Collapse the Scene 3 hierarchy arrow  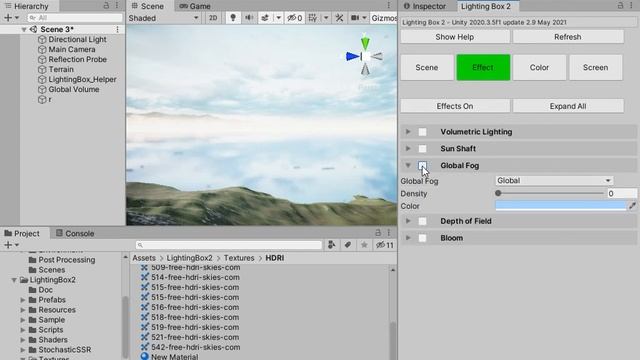(x=24, y=29)
